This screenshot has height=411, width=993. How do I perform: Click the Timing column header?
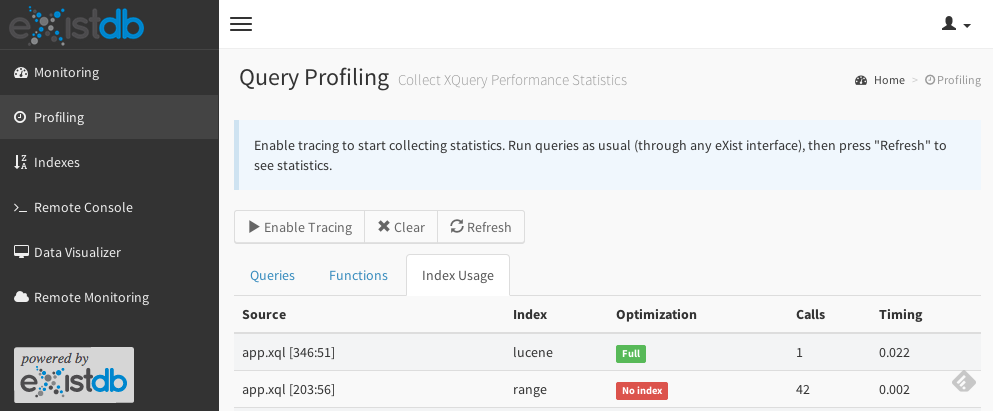tap(900, 314)
